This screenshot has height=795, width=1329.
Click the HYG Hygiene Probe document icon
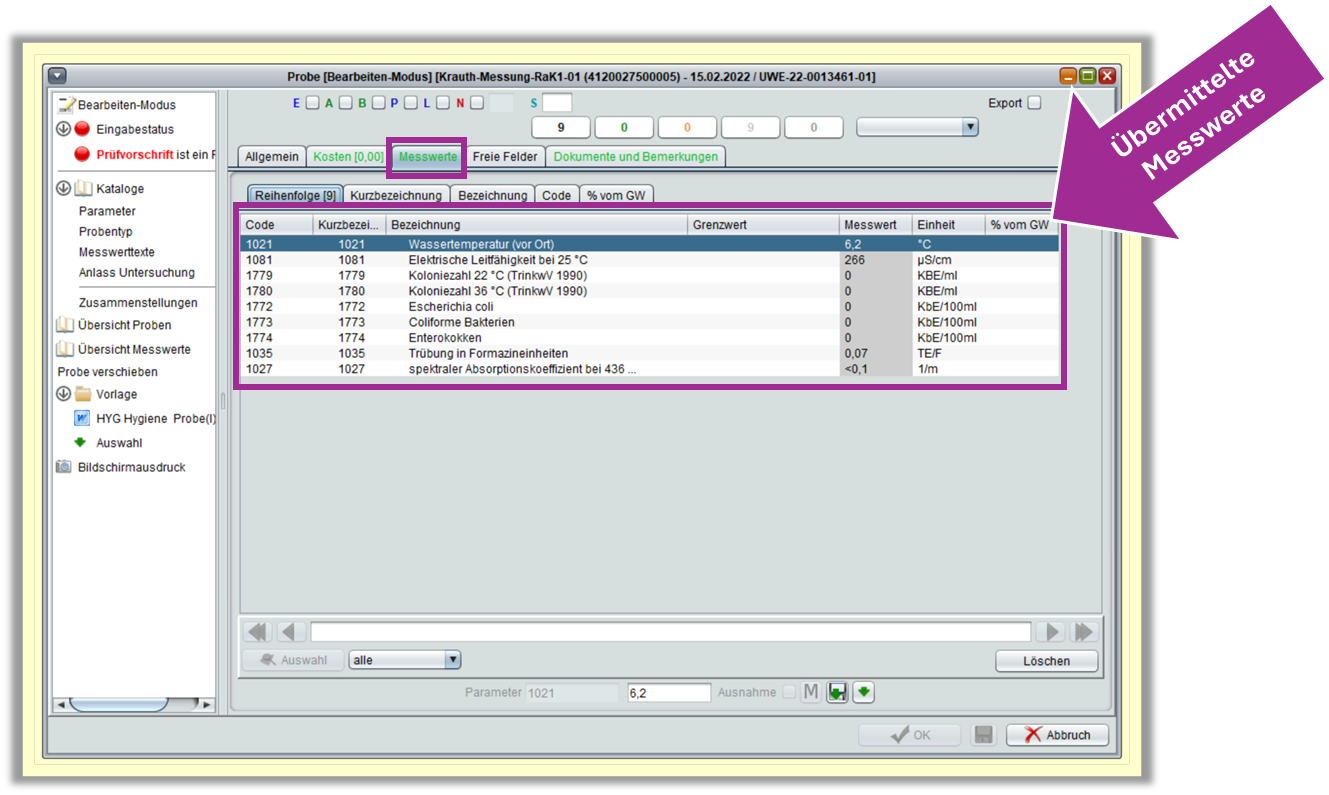[83, 418]
